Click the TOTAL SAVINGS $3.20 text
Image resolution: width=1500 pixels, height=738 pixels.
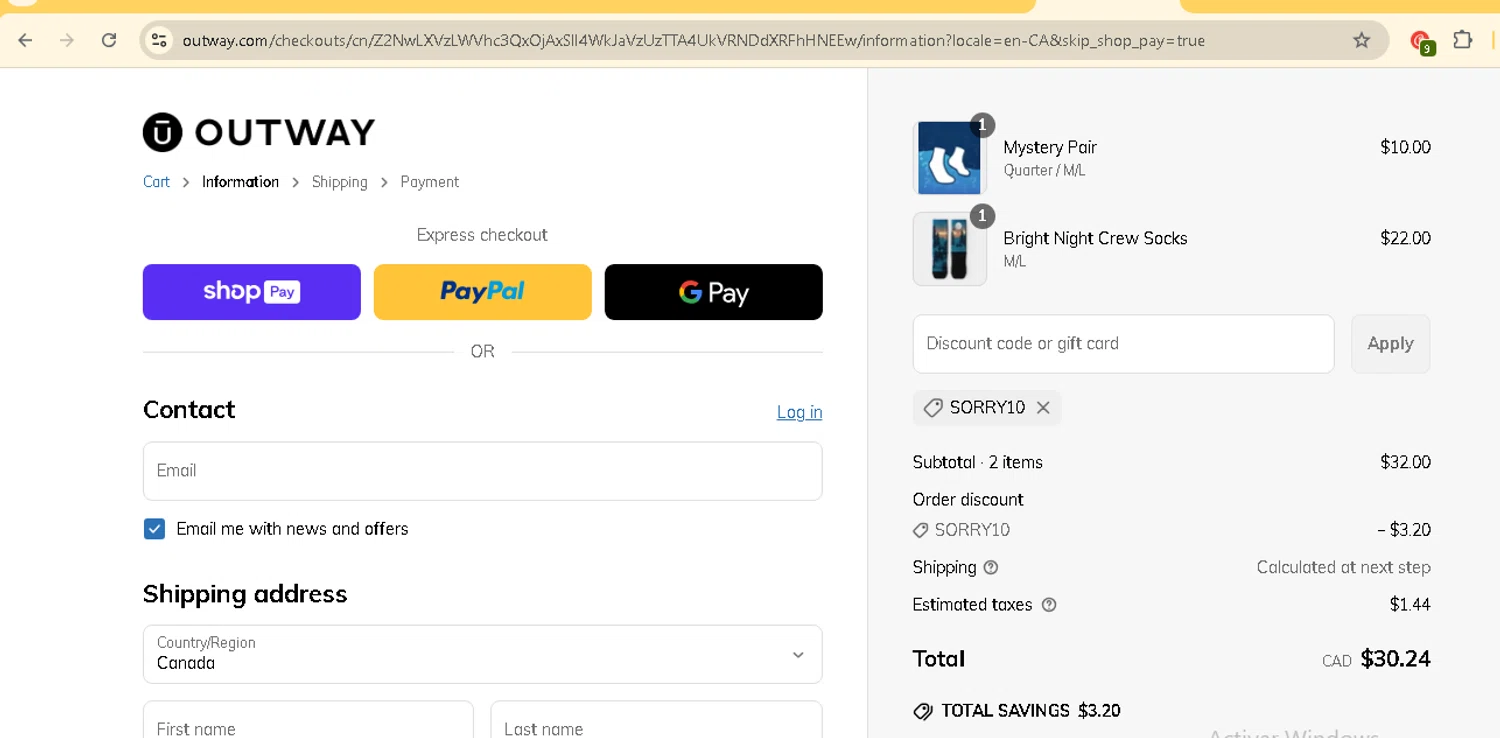(1030, 711)
